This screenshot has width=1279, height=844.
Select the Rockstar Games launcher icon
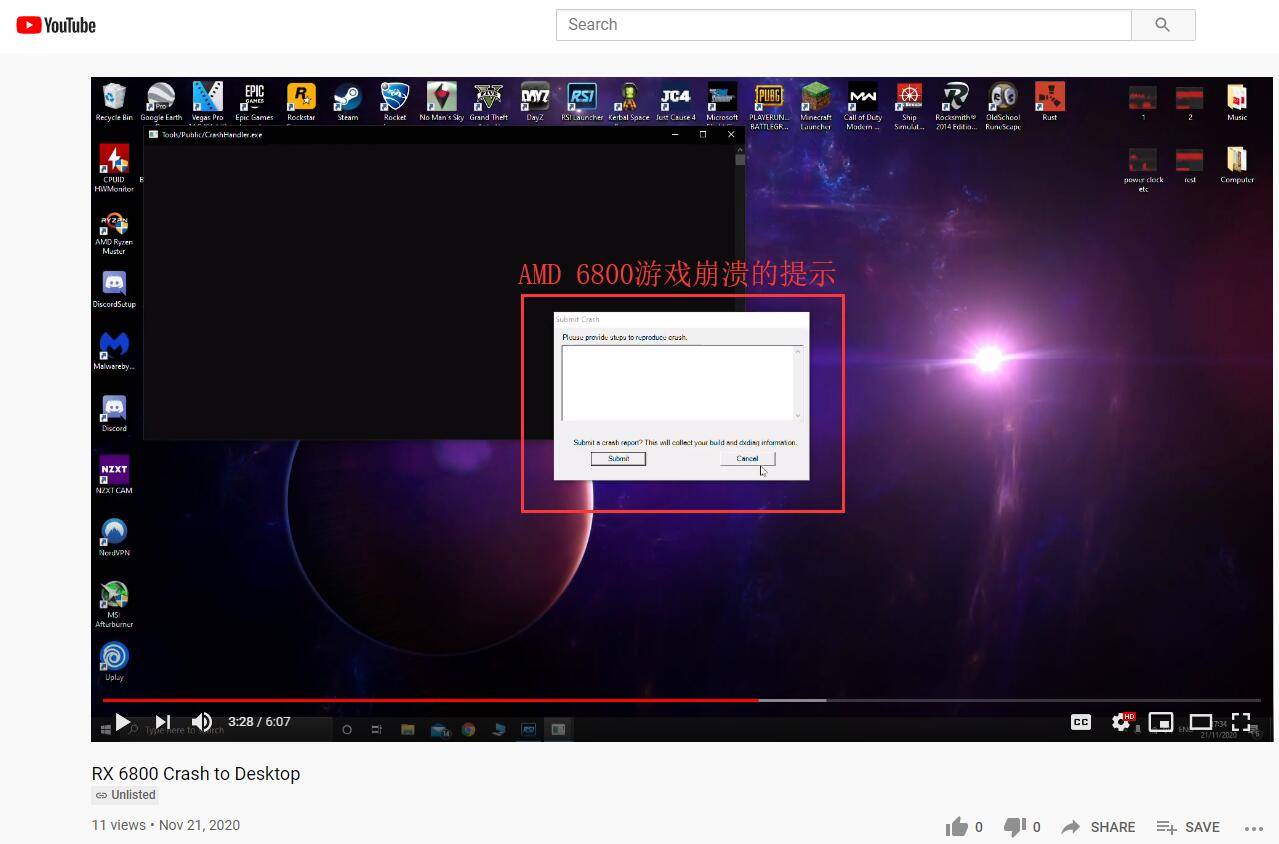point(301,102)
